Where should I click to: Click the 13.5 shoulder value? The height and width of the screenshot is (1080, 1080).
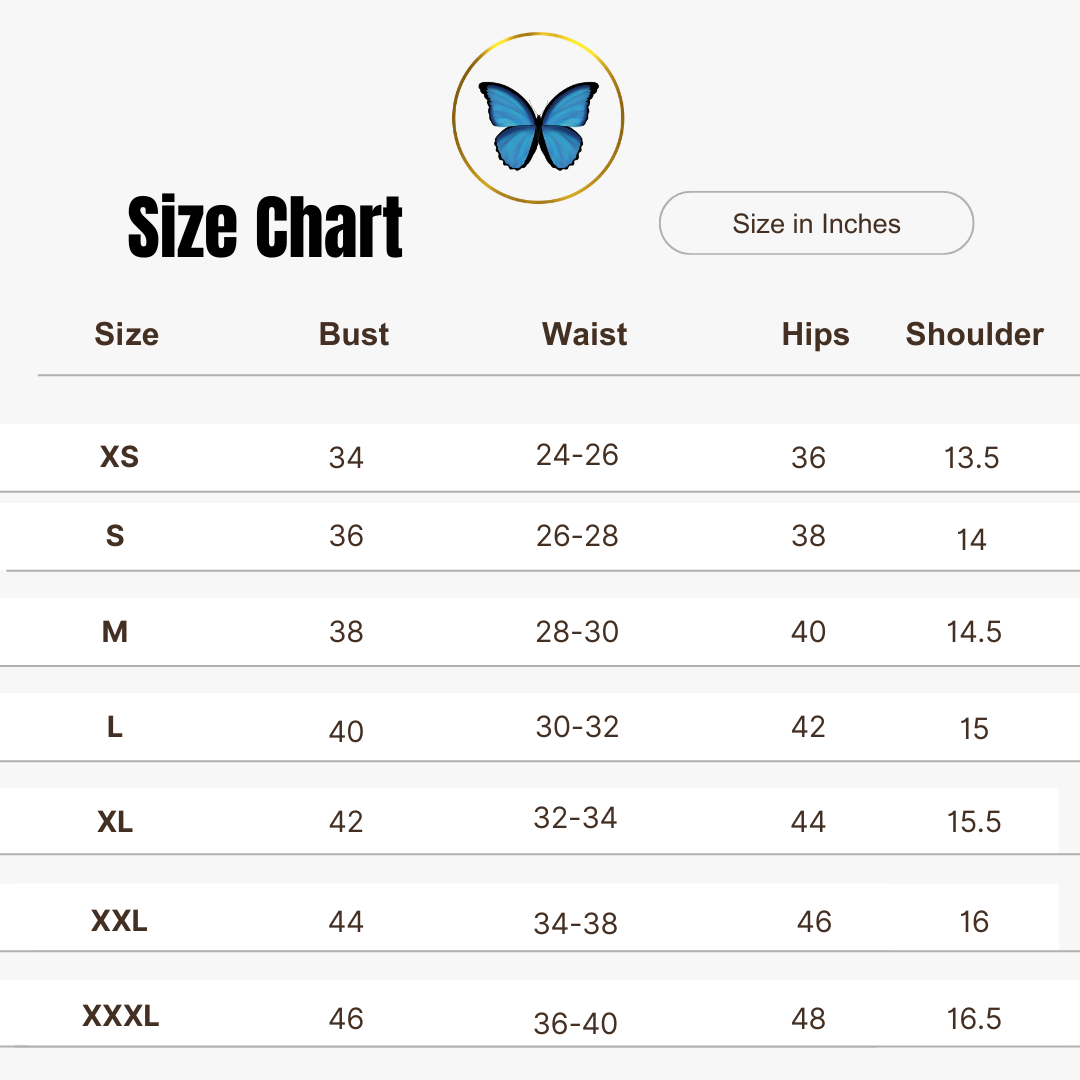click(x=971, y=458)
